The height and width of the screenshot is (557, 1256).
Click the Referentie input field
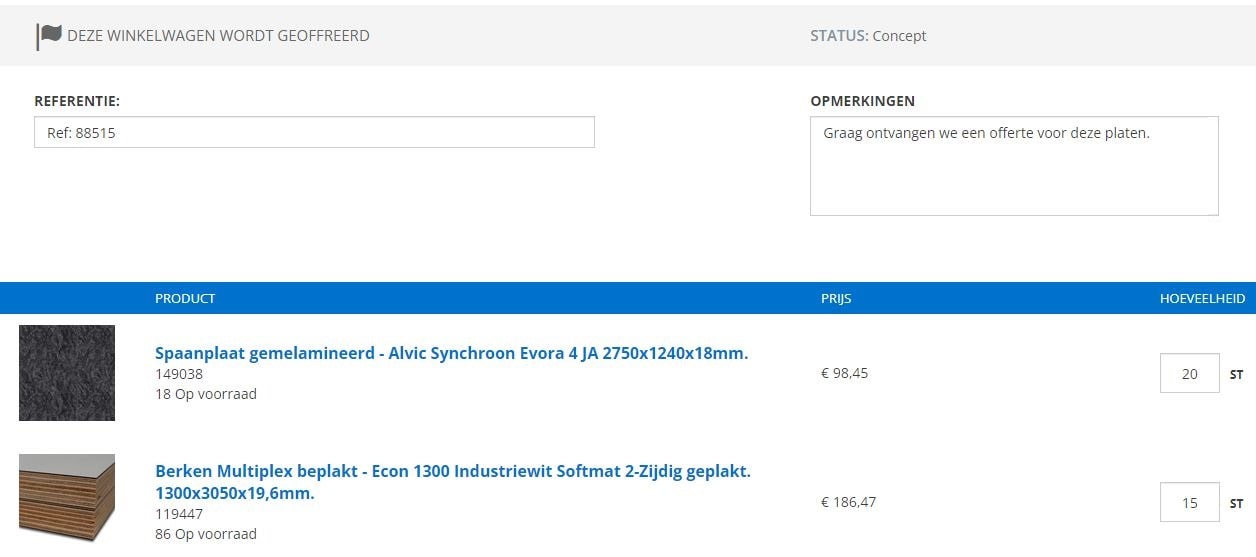pyautogui.click(x=314, y=132)
